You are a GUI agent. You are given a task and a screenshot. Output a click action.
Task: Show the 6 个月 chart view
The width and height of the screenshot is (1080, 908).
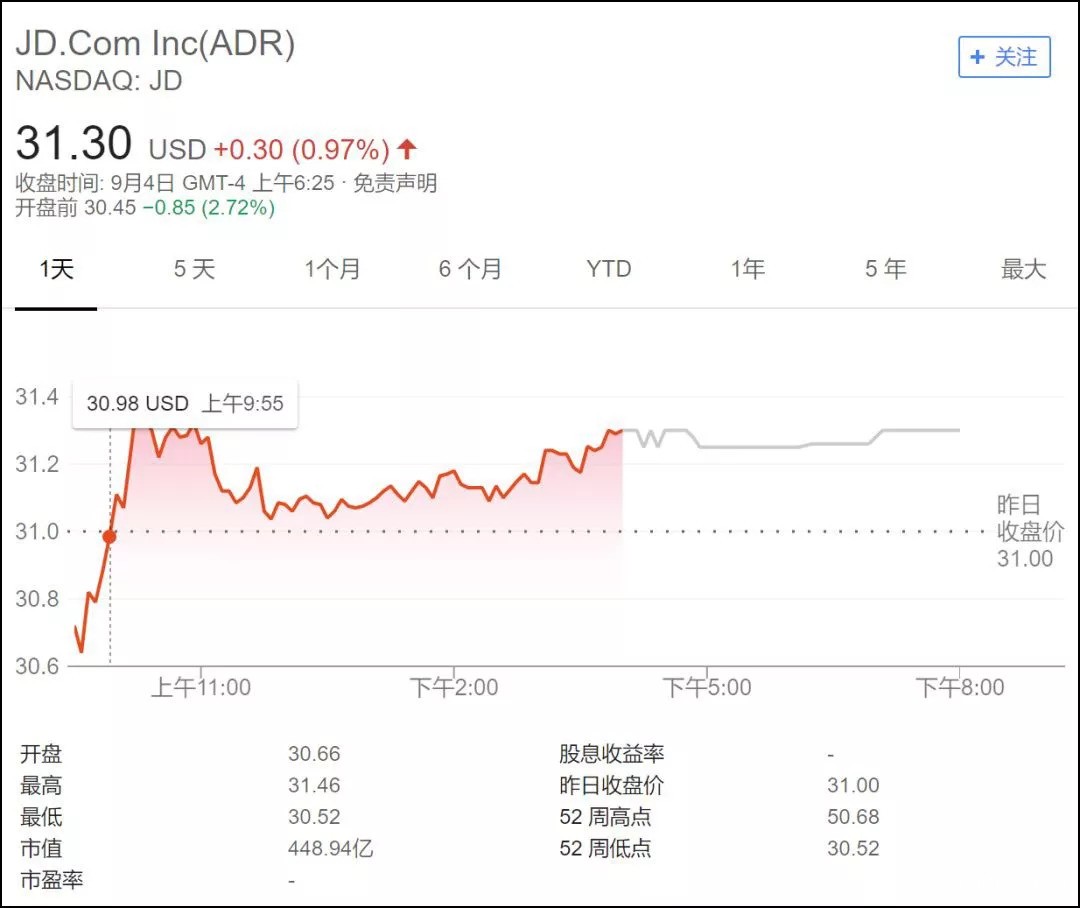click(x=470, y=269)
